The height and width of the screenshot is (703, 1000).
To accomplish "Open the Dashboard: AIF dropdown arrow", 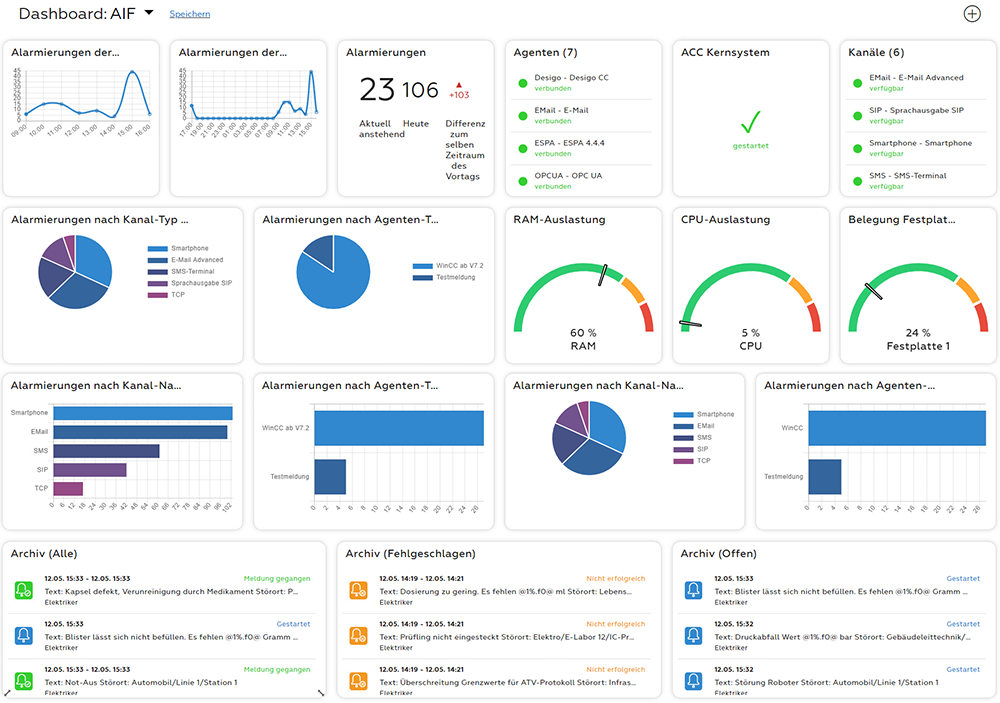I will [149, 12].
